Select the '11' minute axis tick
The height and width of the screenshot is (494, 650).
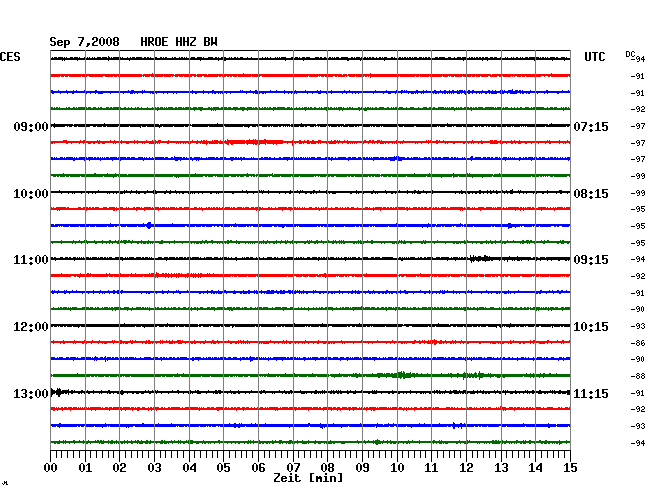[431, 467]
